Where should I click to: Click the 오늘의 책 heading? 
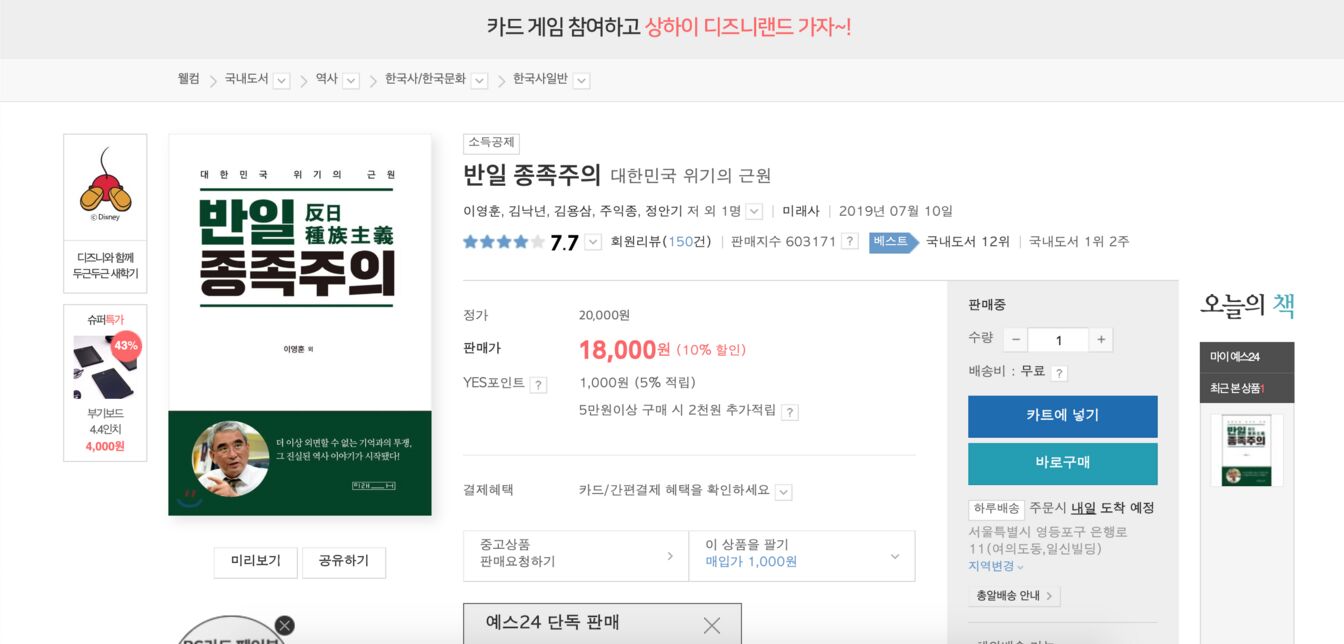(1247, 305)
